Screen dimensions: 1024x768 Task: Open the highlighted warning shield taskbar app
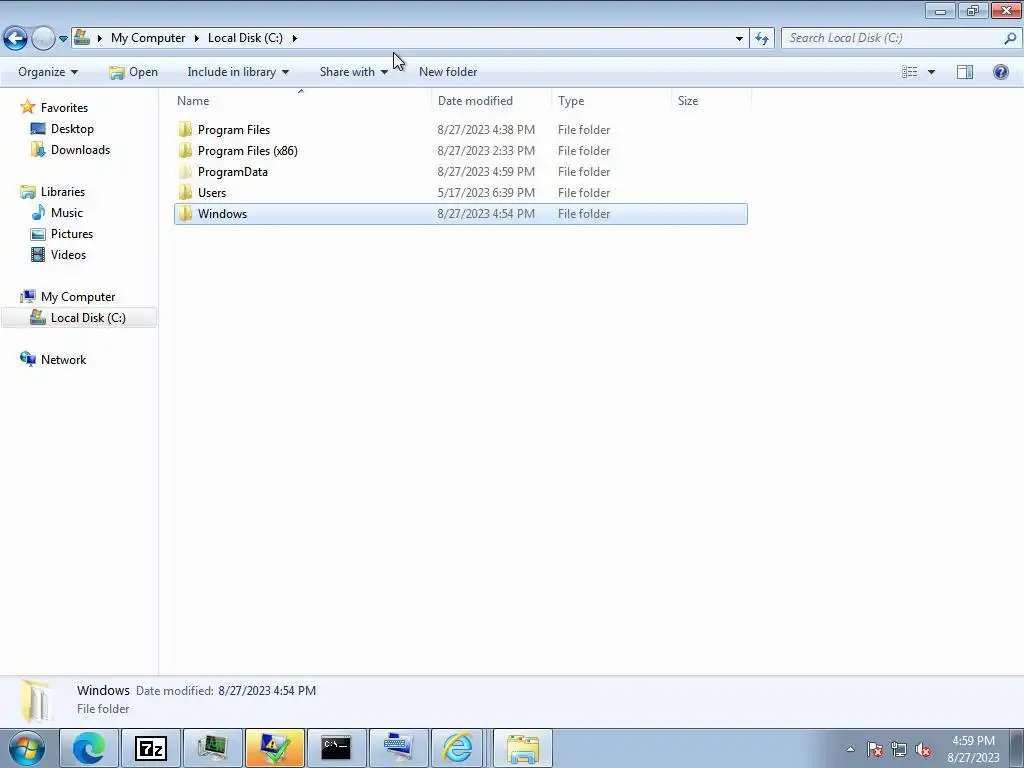(274, 748)
